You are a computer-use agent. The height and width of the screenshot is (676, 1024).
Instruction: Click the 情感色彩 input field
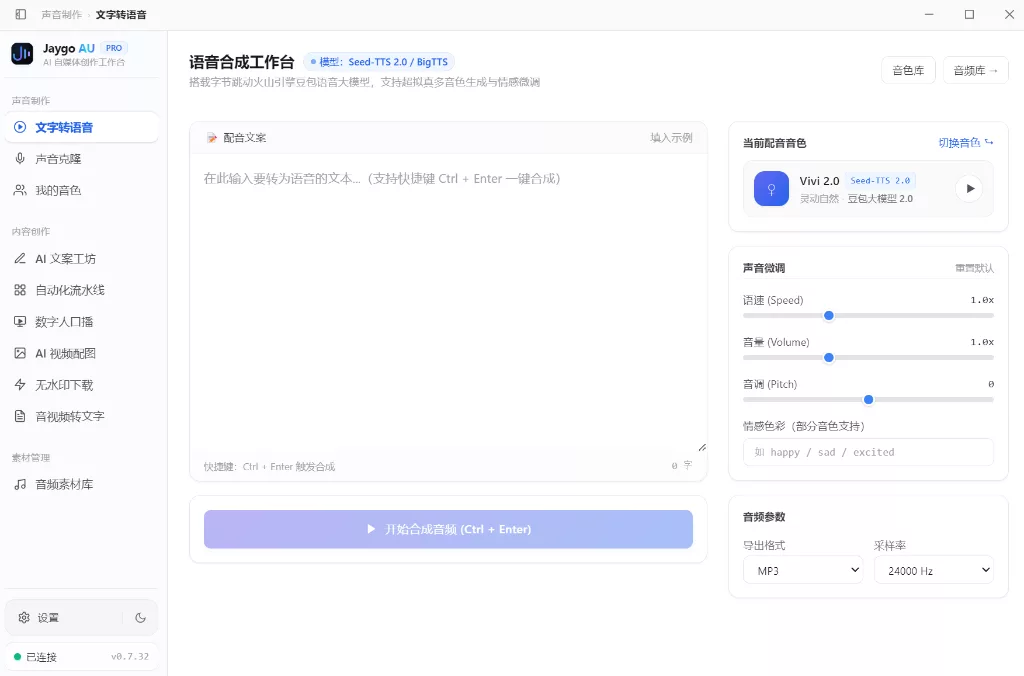(x=868, y=452)
